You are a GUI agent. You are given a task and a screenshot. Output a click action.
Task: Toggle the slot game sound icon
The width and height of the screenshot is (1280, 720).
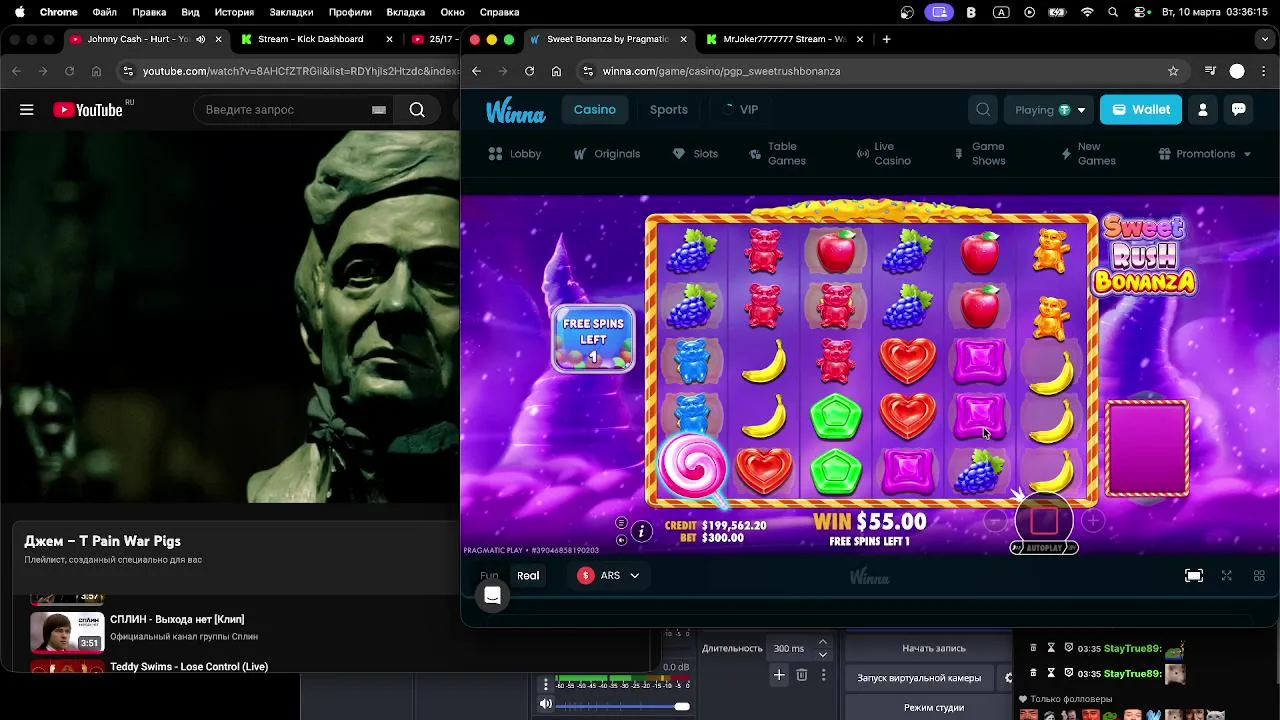[x=621, y=540]
